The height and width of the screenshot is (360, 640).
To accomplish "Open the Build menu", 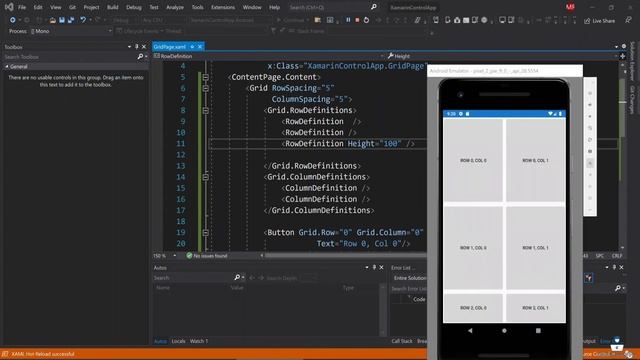I will [112, 7].
